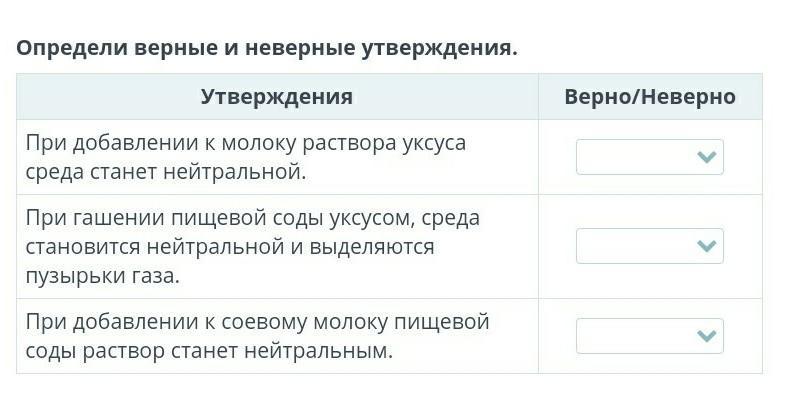Screen dimensions: 789x393
Task: Click the words становится нейтральной и выделяются
Action: click(229, 247)
